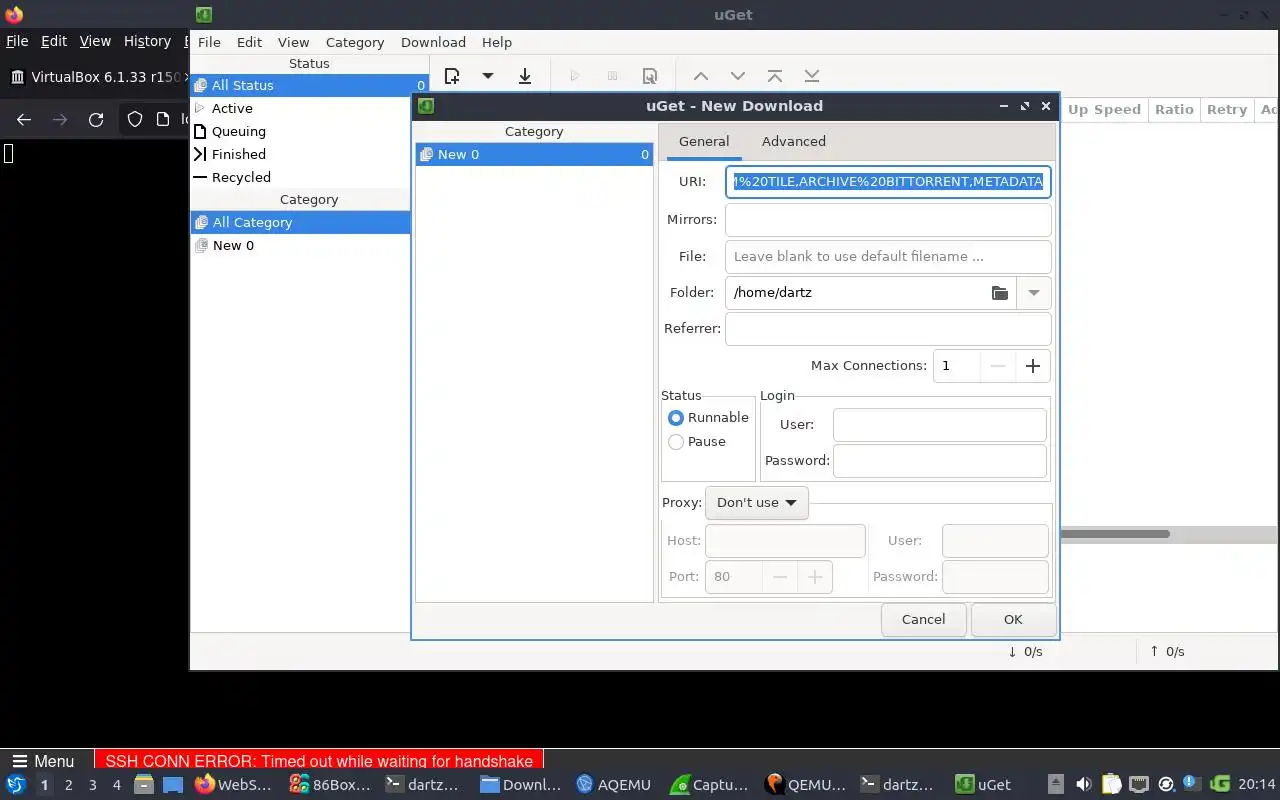Increase Max Connections with plus button

click(1033, 365)
